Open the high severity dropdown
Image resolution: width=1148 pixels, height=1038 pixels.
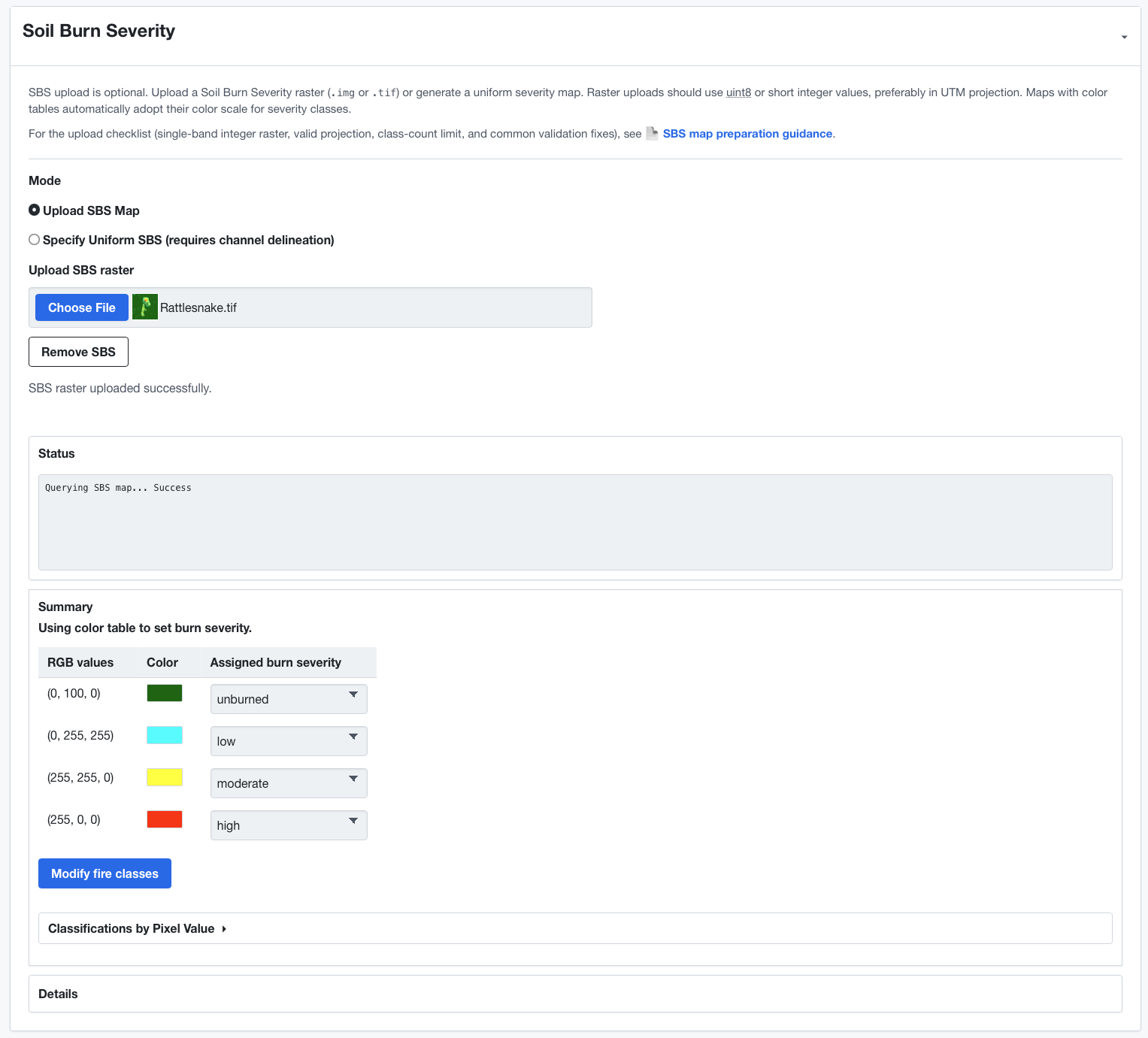(289, 825)
